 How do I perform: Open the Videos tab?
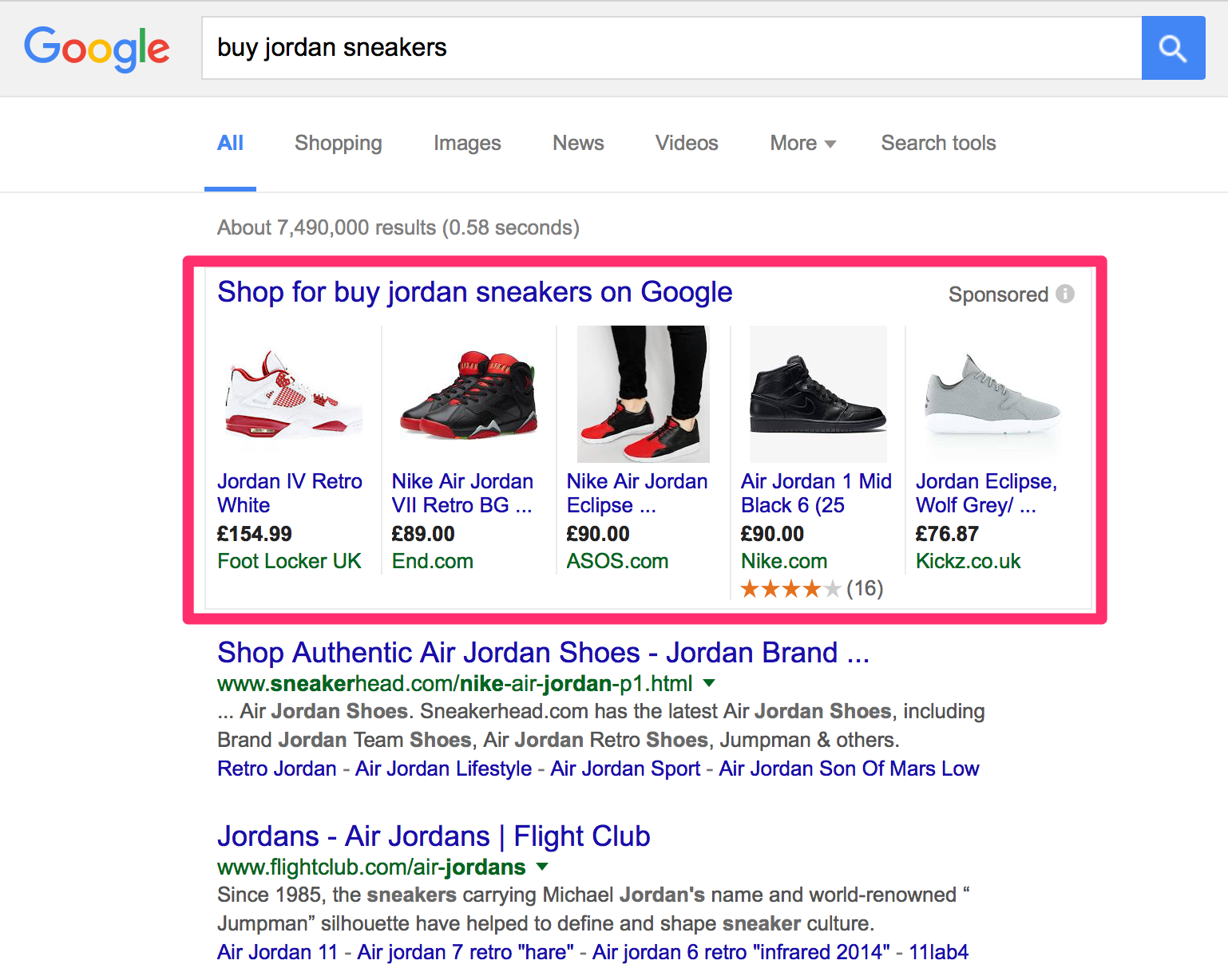pyautogui.click(x=687, y=143)
